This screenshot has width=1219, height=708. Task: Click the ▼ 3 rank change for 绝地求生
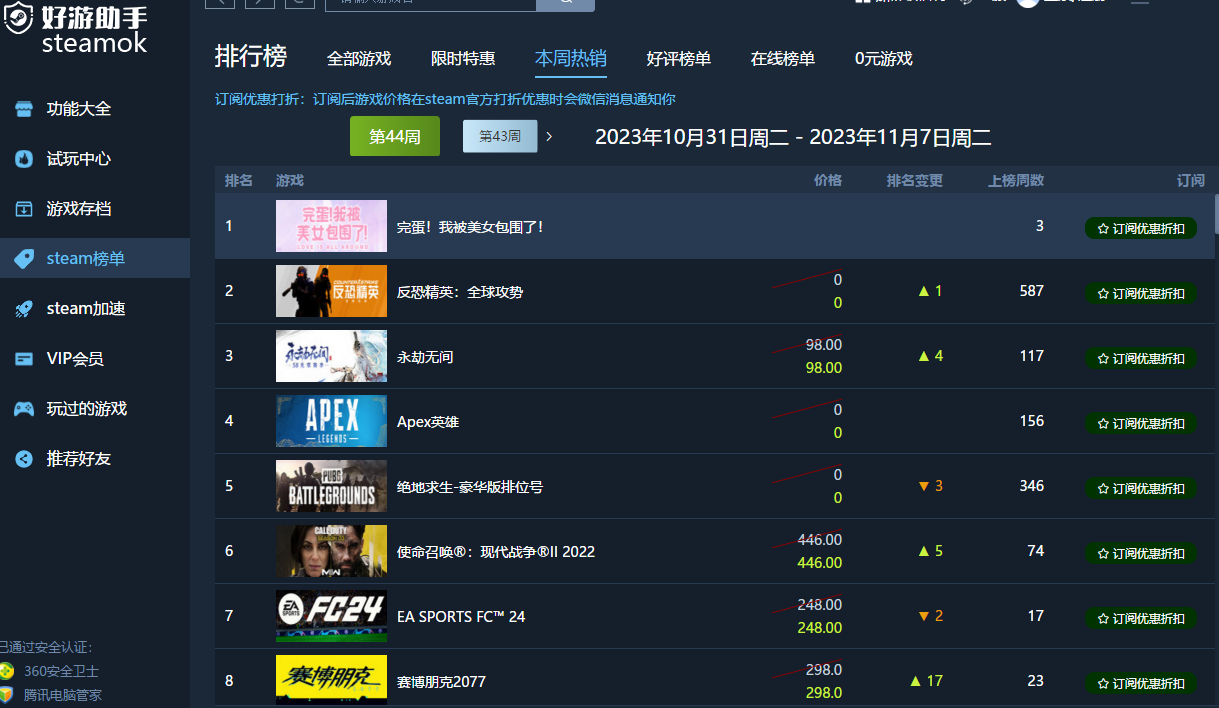pos(931,486)
